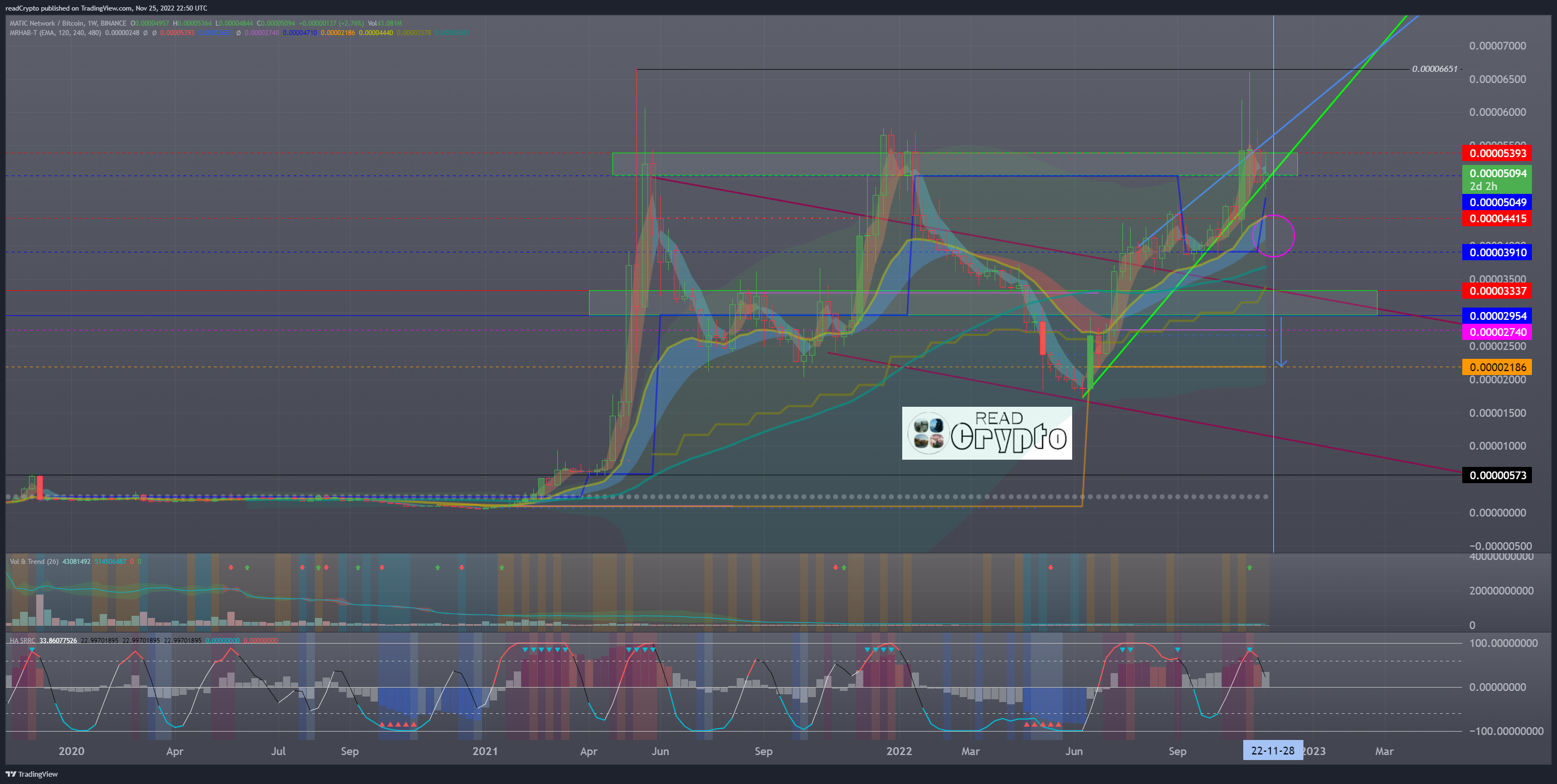Click the 0.00000000 price axis tick of main chart

coord(1497,513)
